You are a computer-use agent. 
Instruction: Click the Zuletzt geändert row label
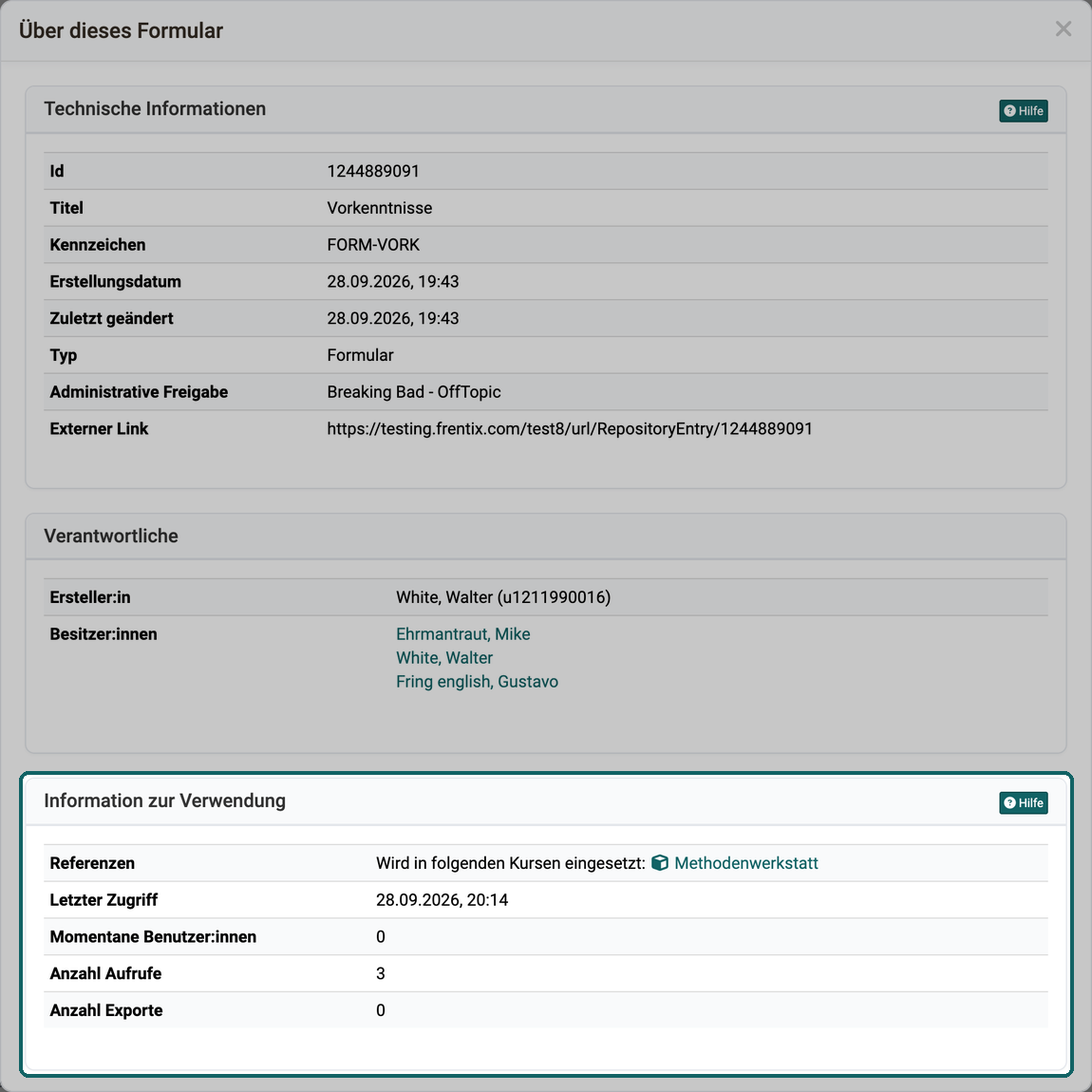111,318
